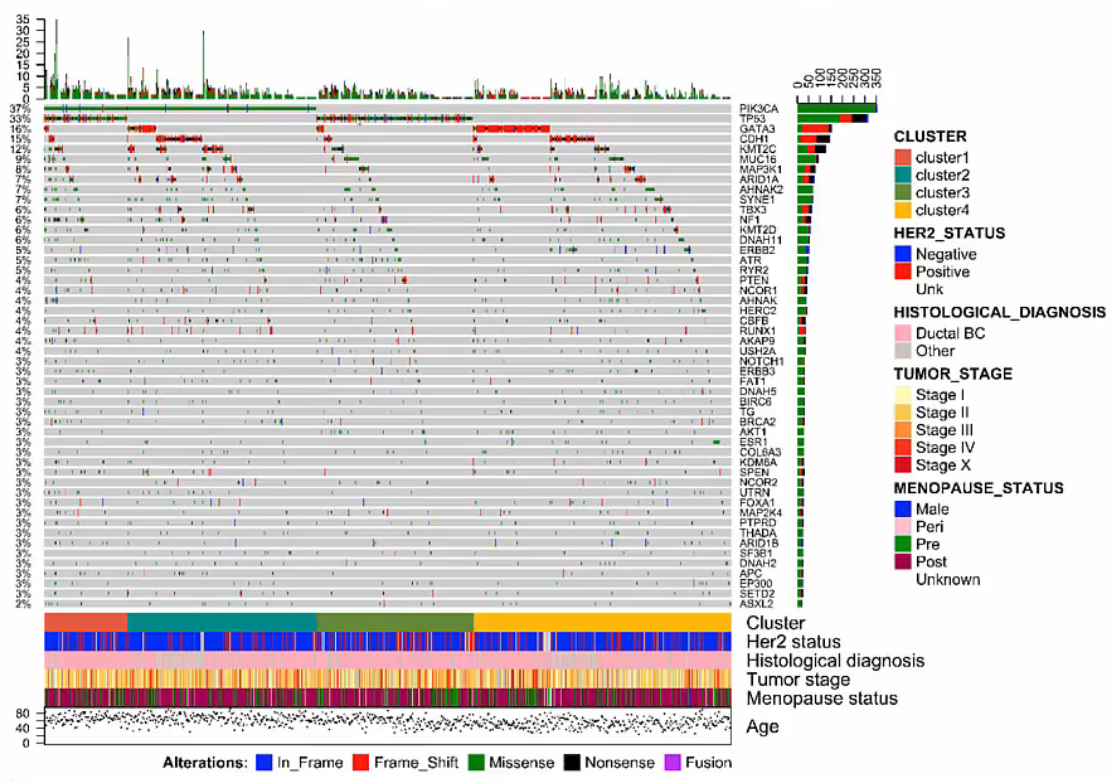
Task: Click the Age track label
Action: tap(763, 727)
